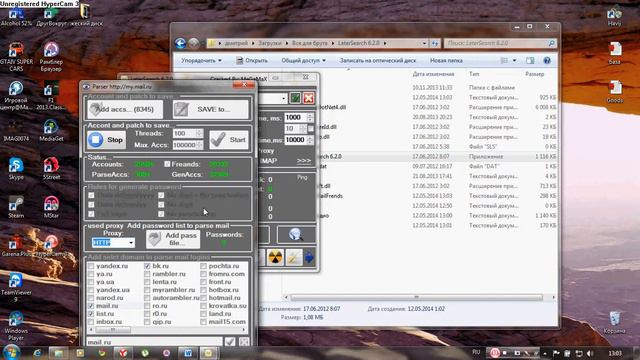Click the magic wand icon in LaterSearch
Screen dimensions: 640x360
[x=293, y=258]
